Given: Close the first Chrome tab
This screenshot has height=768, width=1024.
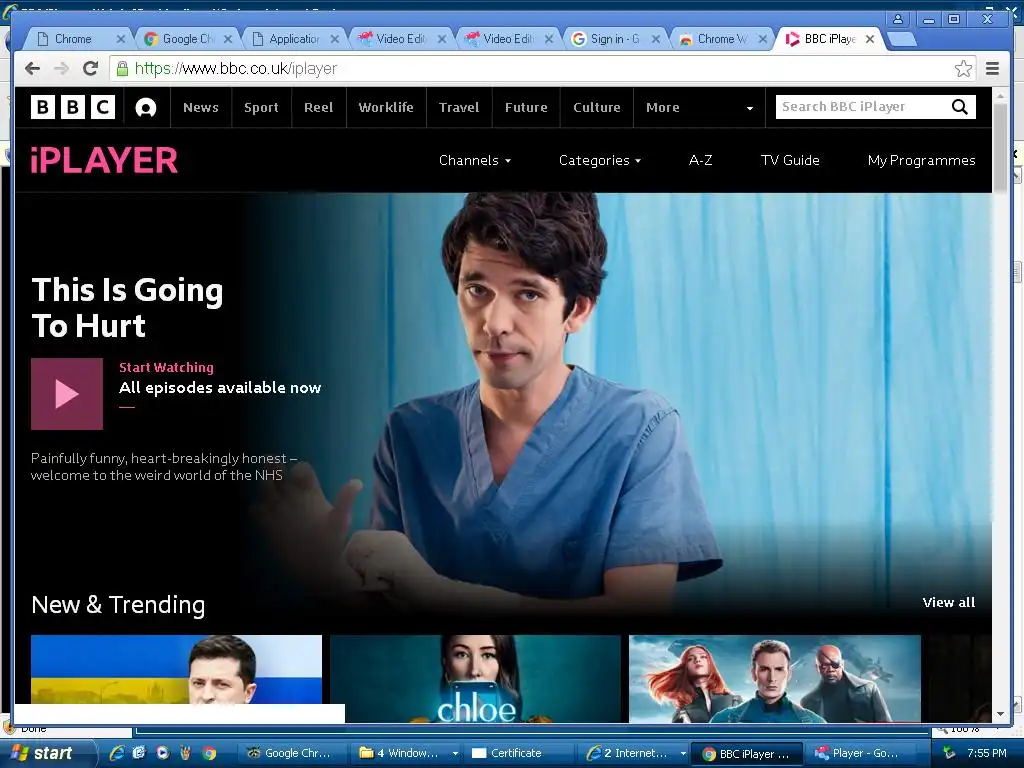Looking at the screenshot, I should (120, 39).
